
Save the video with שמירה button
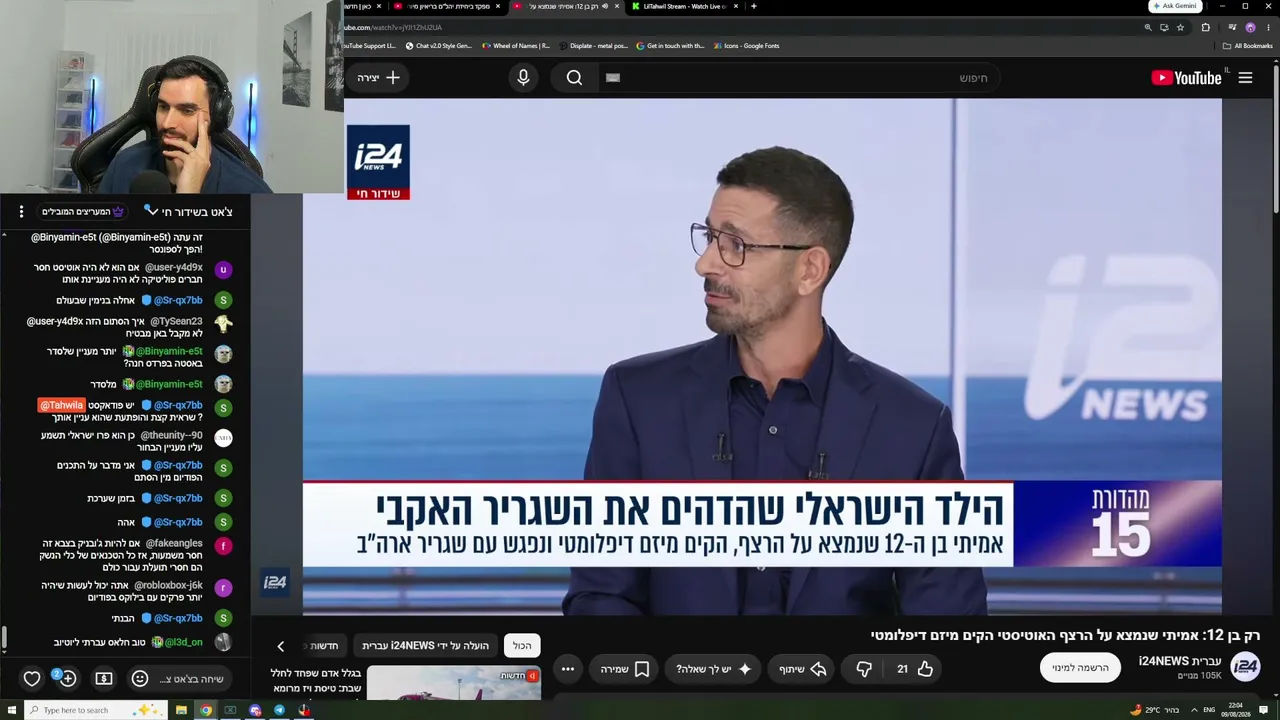point(625,669)
